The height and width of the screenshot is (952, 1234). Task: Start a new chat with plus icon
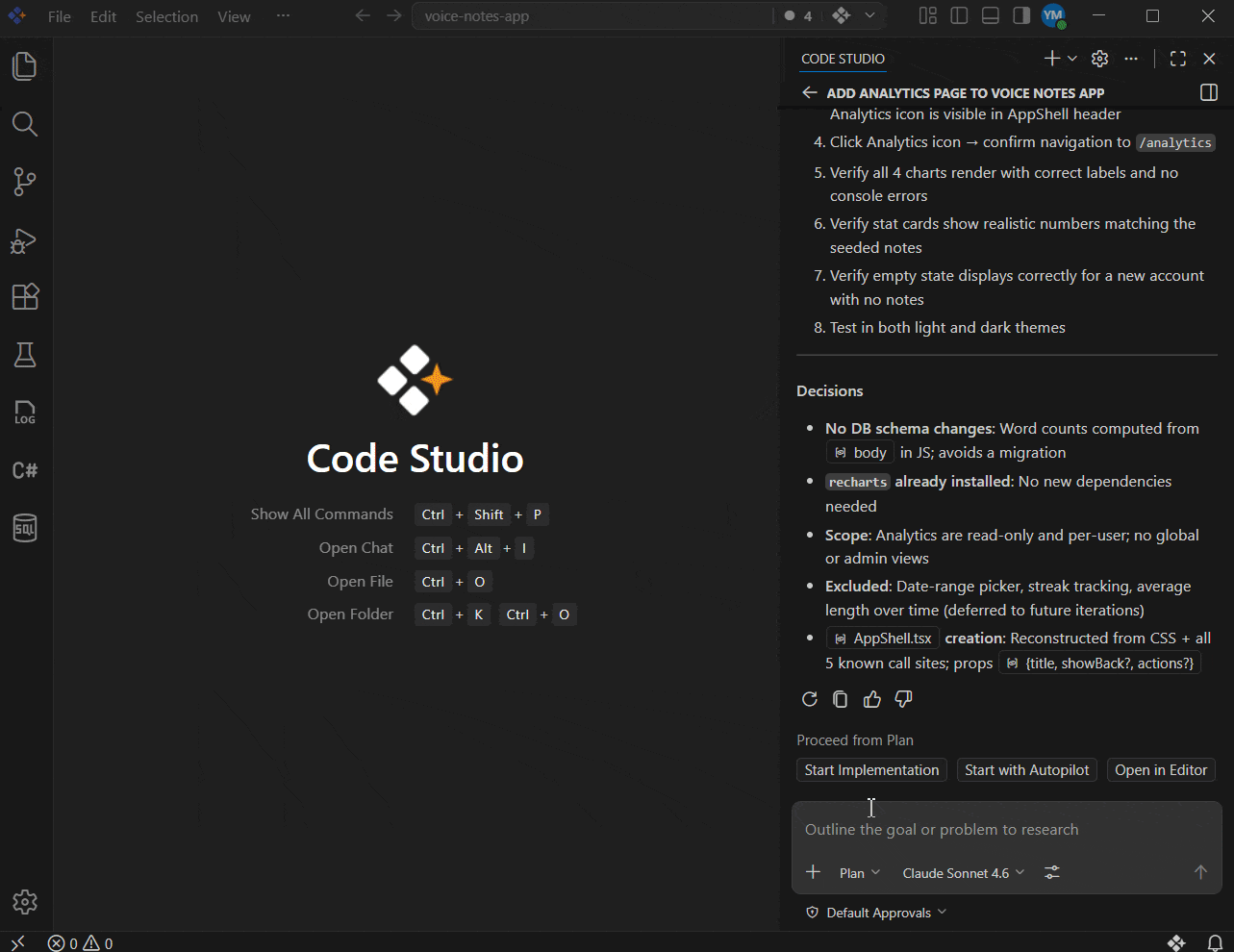point(1052,59)
